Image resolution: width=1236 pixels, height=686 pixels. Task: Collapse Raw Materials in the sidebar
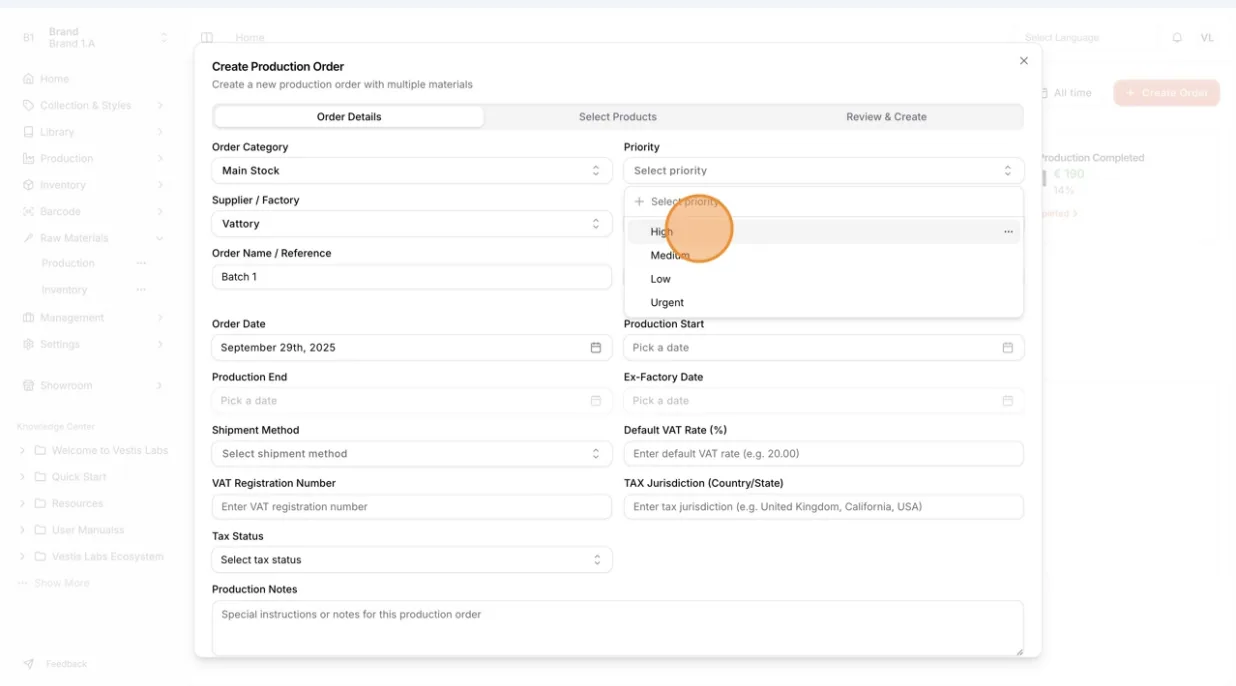coord(94,238)
